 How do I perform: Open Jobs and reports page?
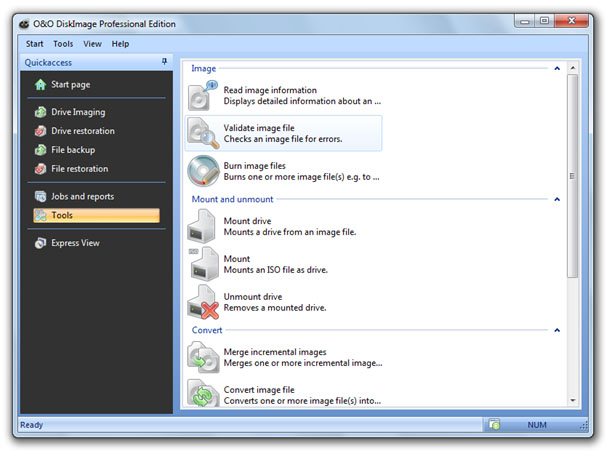click(82, 196)
